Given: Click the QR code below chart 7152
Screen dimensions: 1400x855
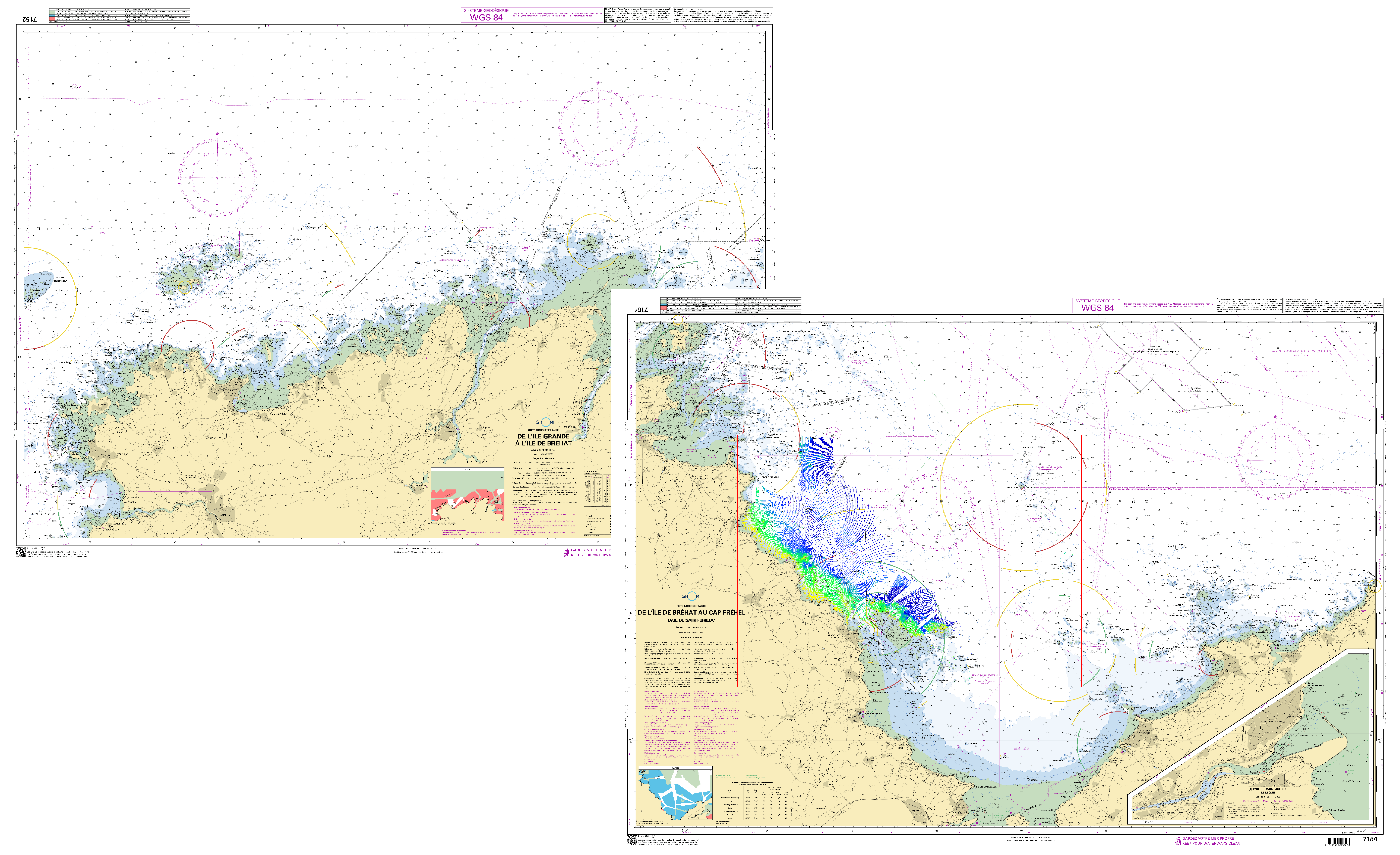Looking at the screenshot, I should (x=21, y=552).
